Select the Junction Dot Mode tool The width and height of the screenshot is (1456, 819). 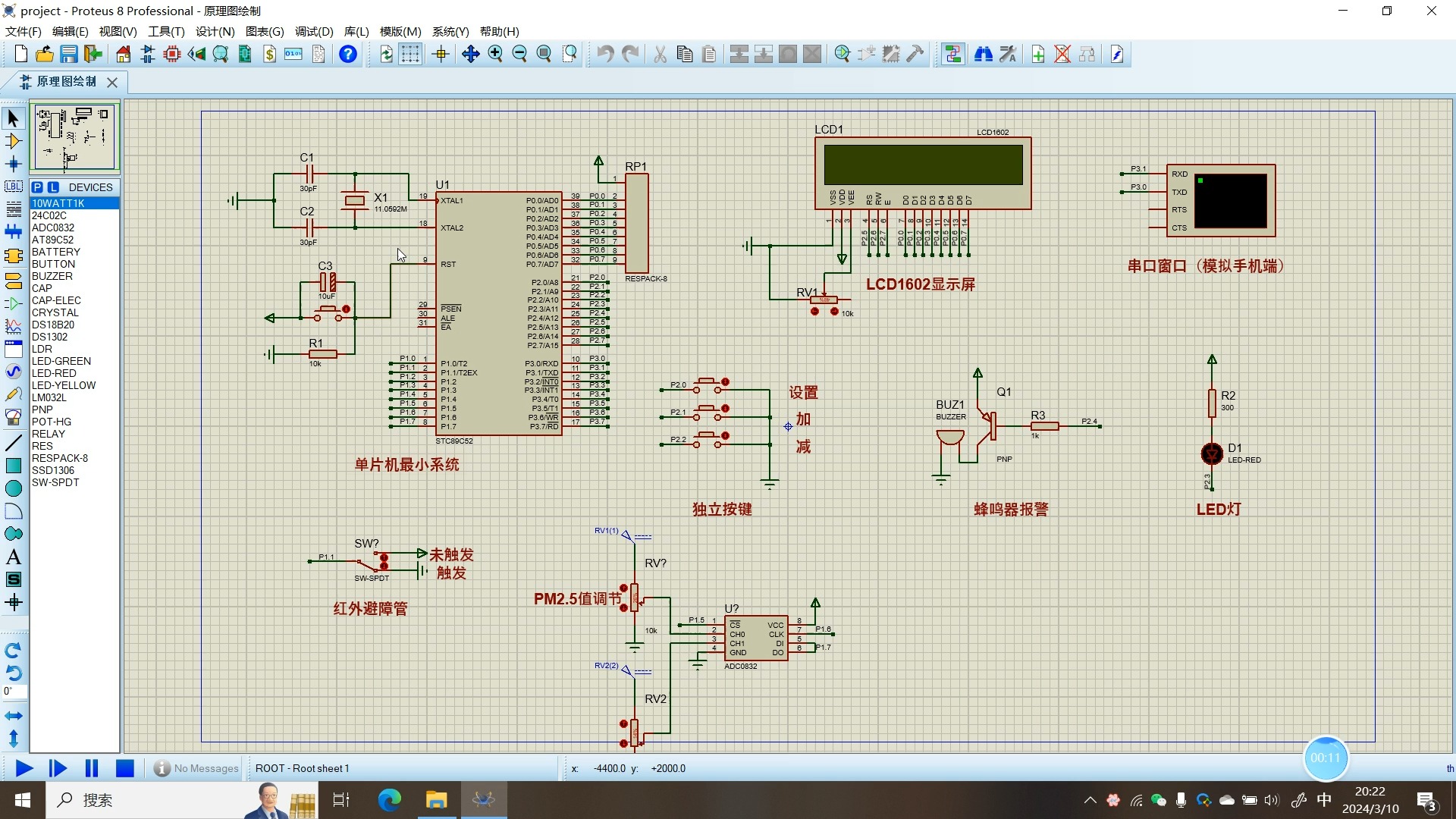[13, 164]
